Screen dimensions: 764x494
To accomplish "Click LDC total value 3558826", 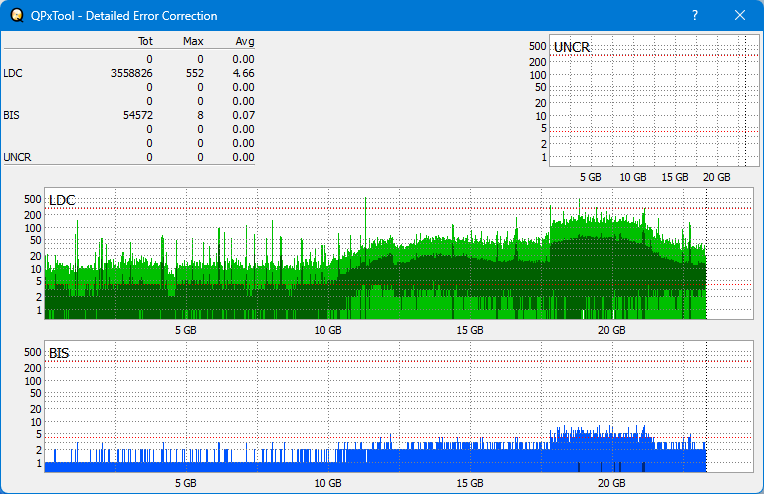I will click(x=131, y=73).
